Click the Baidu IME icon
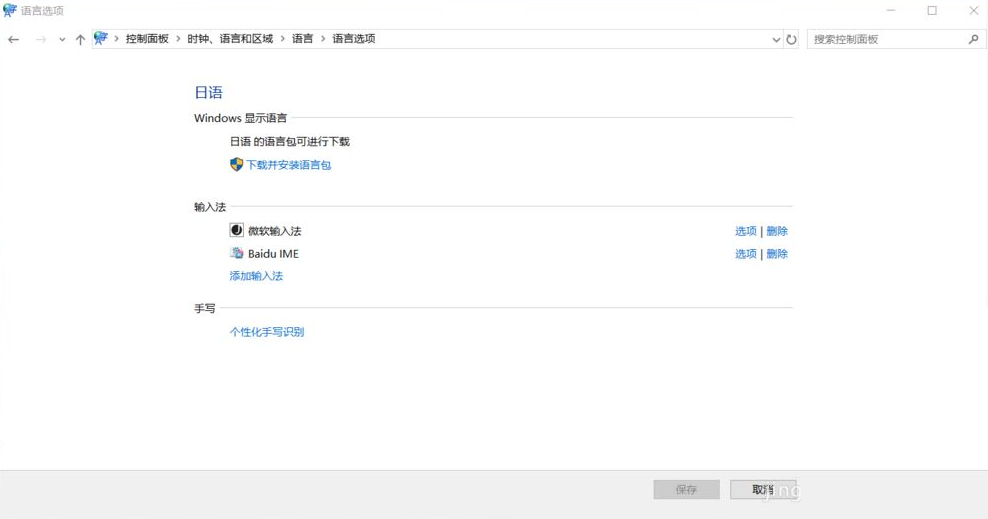Screen dimensions: 988x519 [x=237, y=253]
